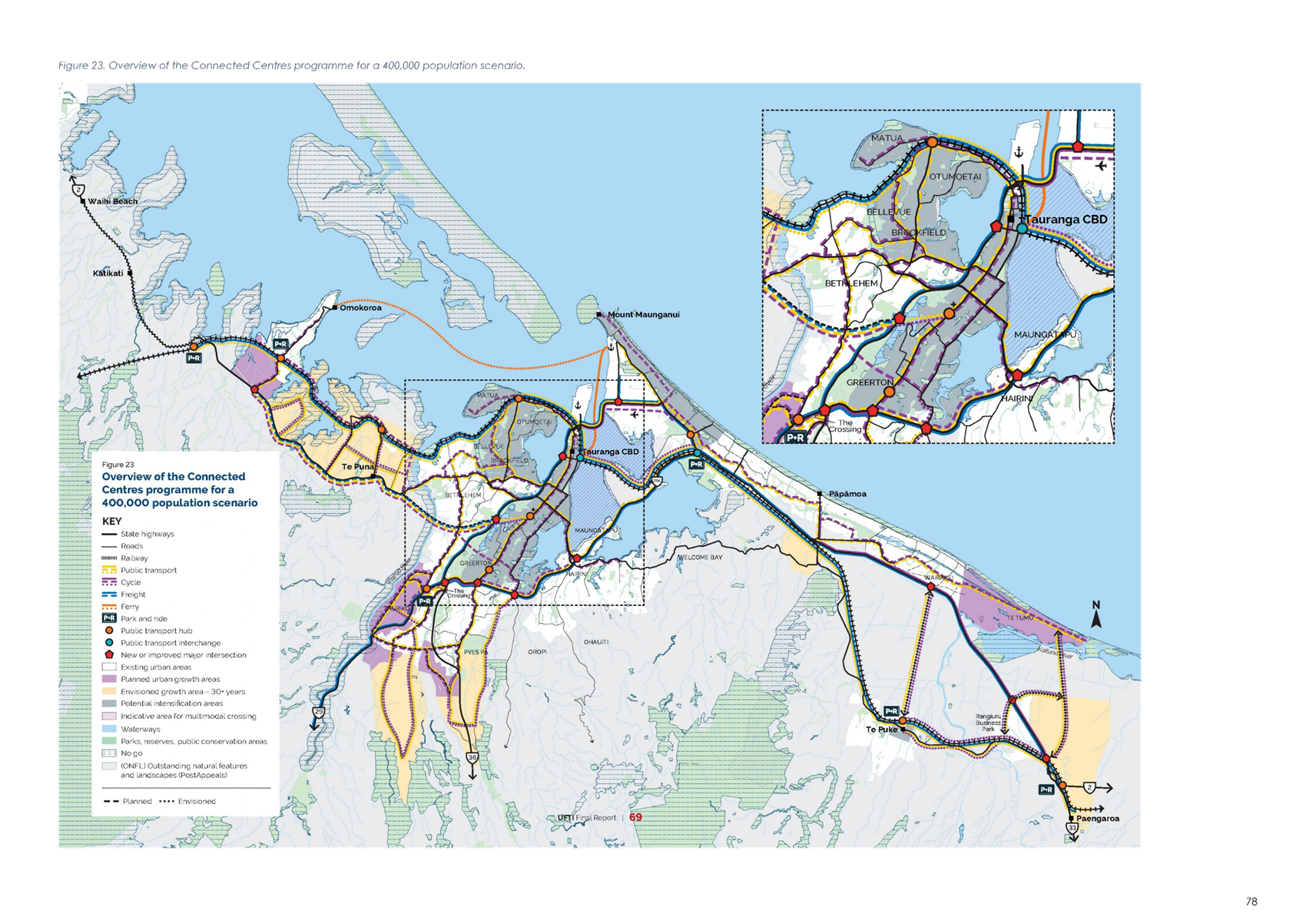Click the Waterways blue swatch in the key
Image resolution: width=1316 pixels, height=917 pixels.
pyautogui.click(x=109, y=729)
